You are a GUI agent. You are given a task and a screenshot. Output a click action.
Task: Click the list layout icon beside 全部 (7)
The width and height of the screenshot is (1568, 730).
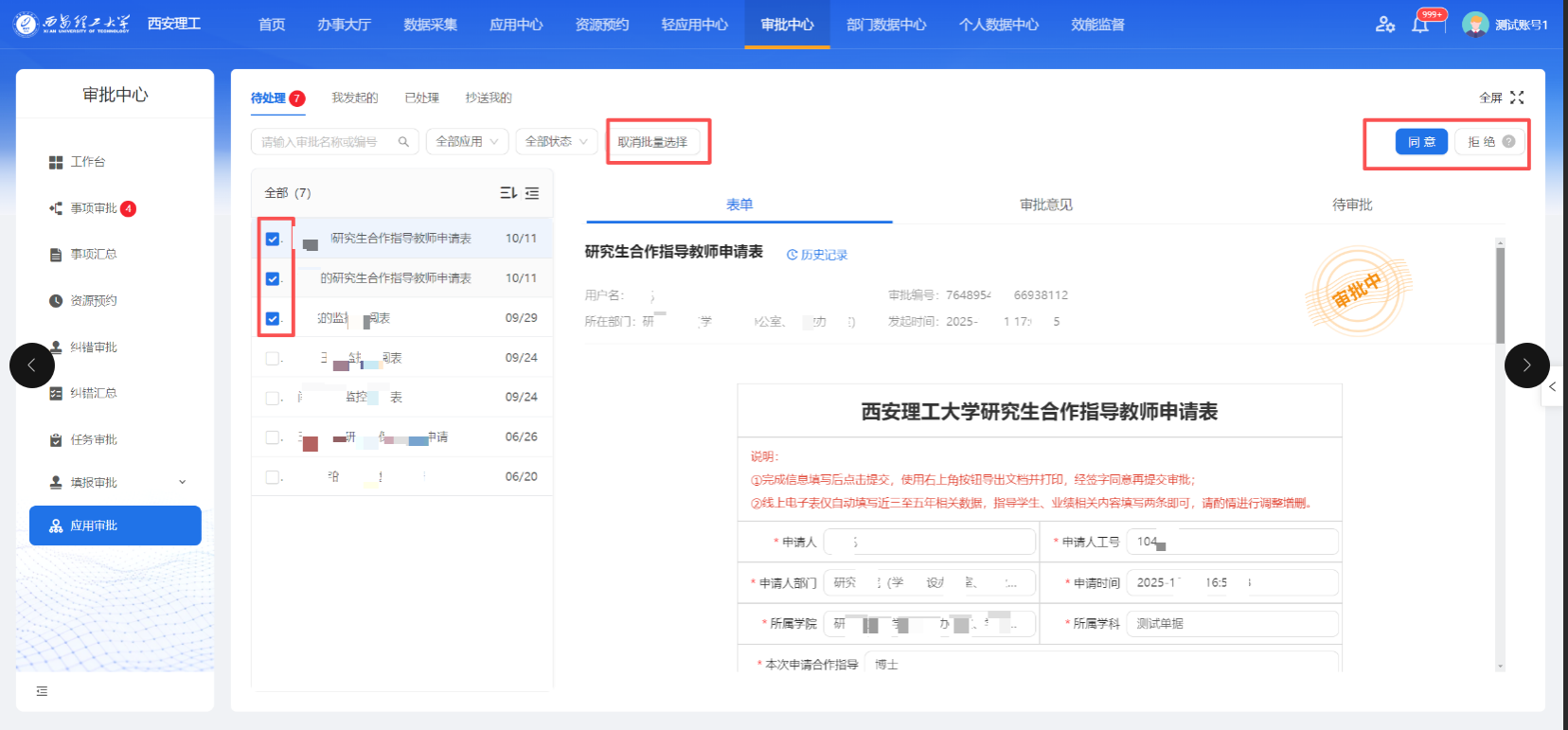point(532,193)
